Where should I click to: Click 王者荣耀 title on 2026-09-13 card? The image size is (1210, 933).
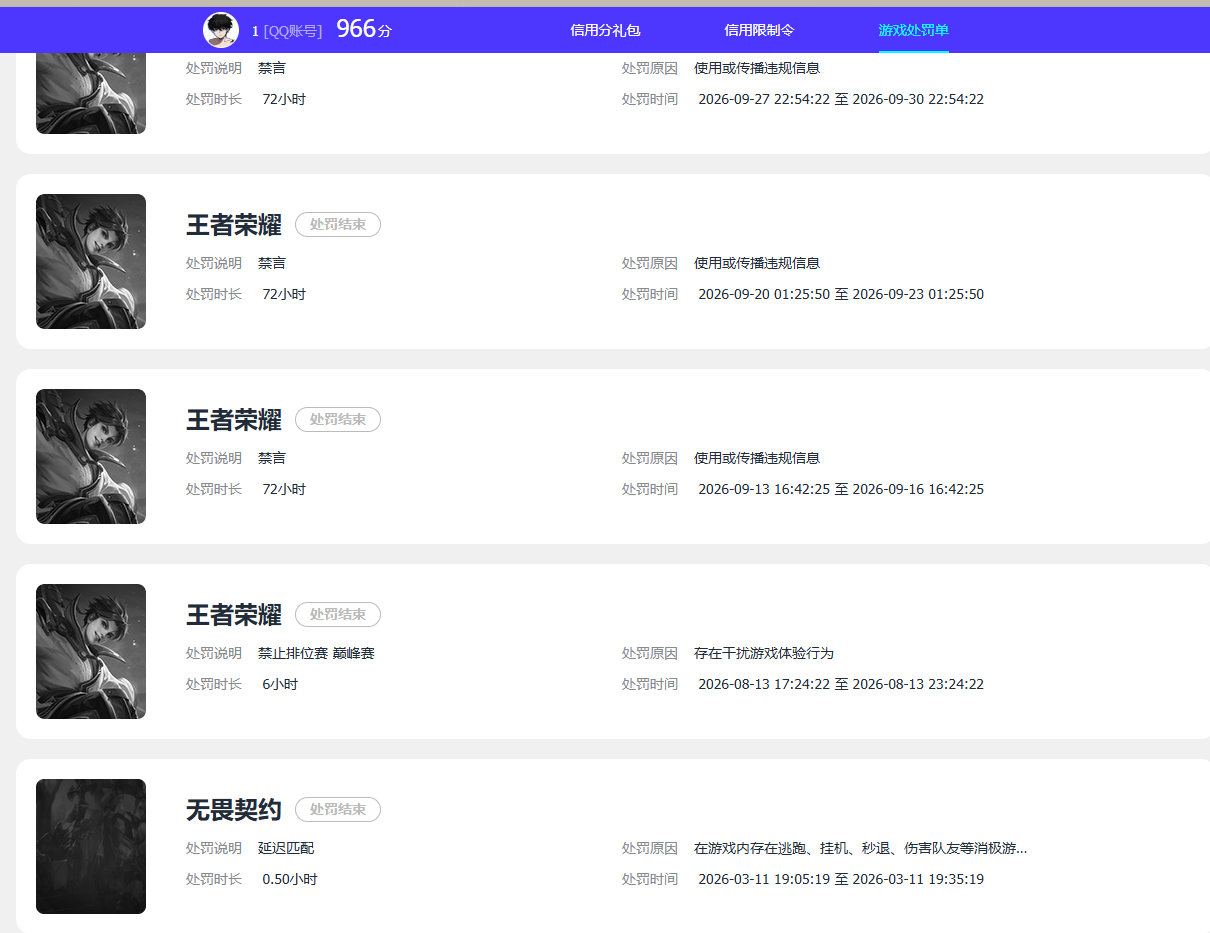(234, 420)
